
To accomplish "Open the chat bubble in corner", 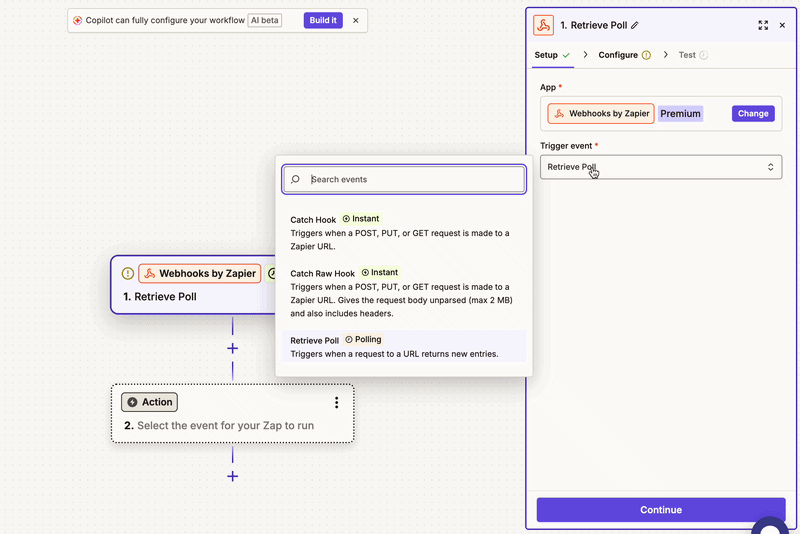I will tap(770, 526).
